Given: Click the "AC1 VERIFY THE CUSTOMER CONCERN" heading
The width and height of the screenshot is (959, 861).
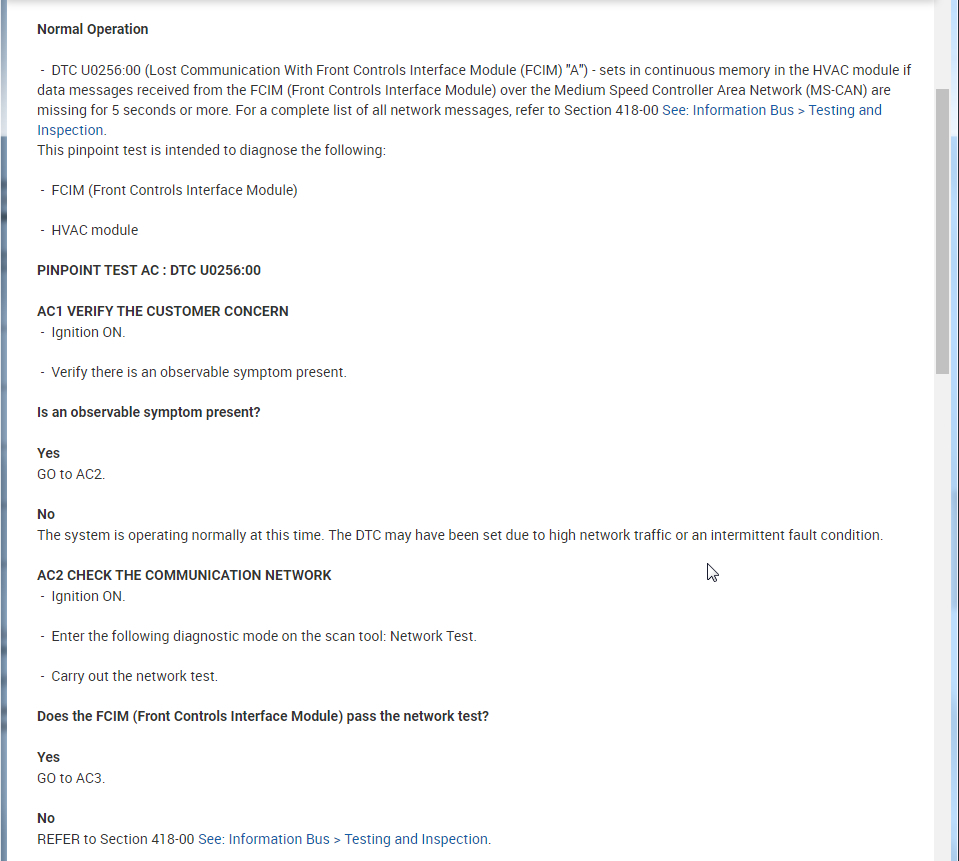Looking at the screenshot, I should [163, 311].
